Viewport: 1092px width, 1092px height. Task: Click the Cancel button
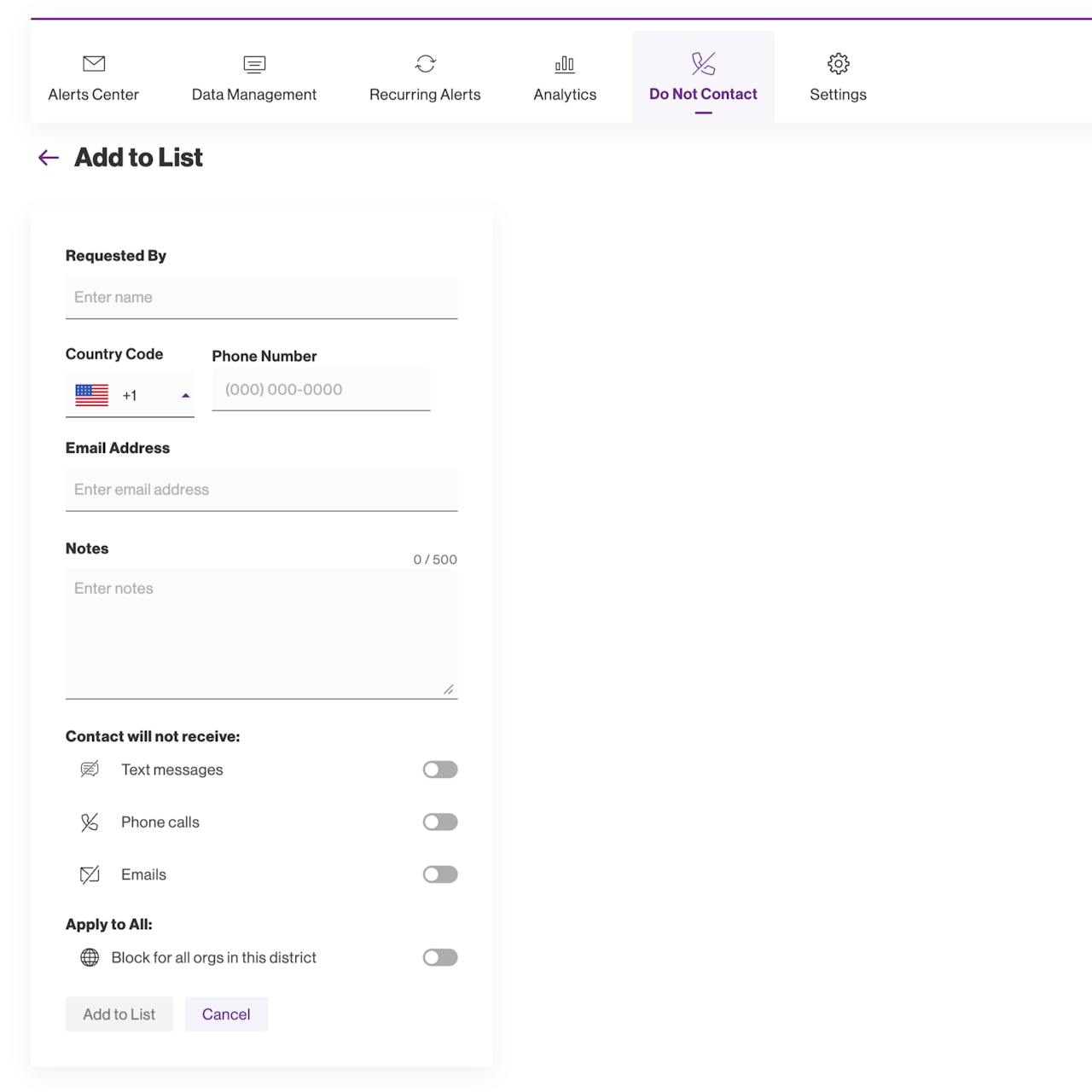[x=226, y=1014]
